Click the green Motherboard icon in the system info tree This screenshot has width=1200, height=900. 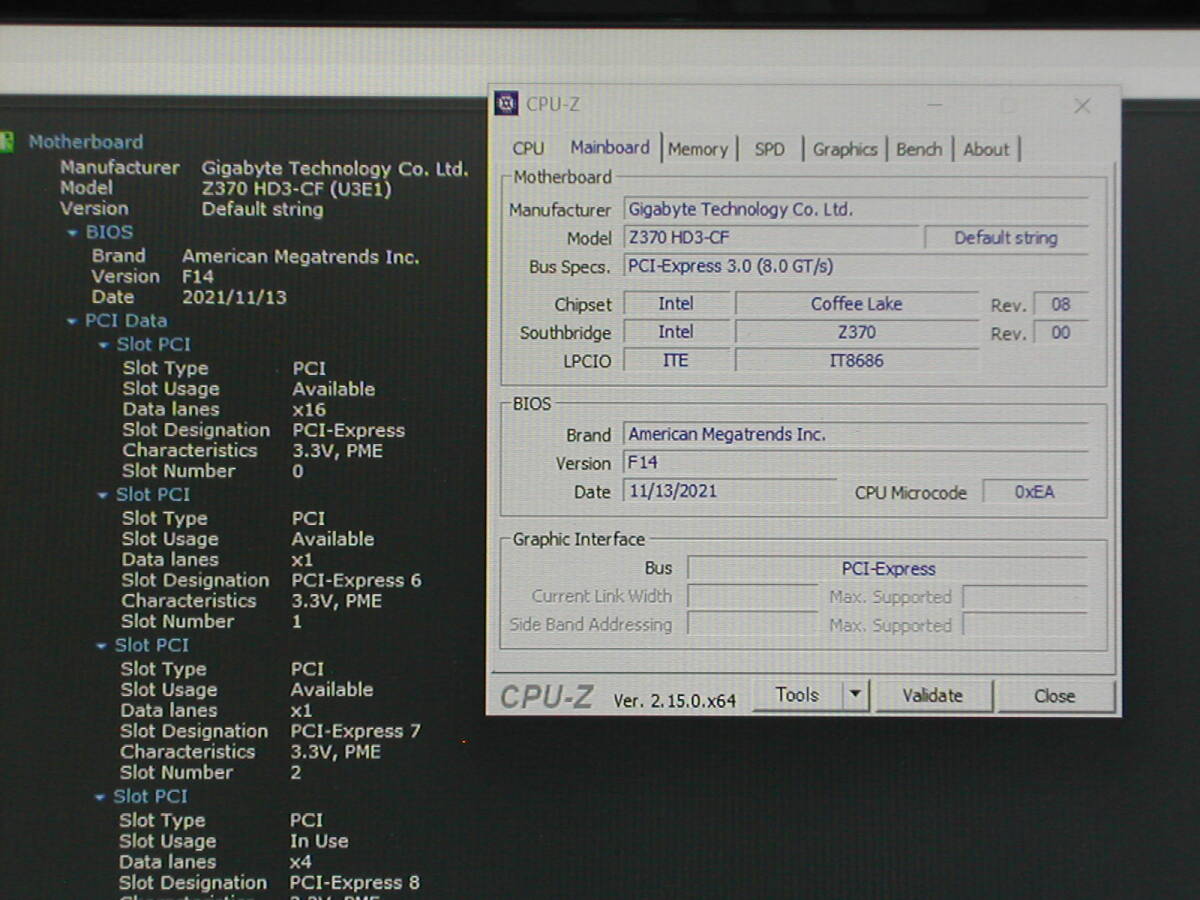coord(6,142)
